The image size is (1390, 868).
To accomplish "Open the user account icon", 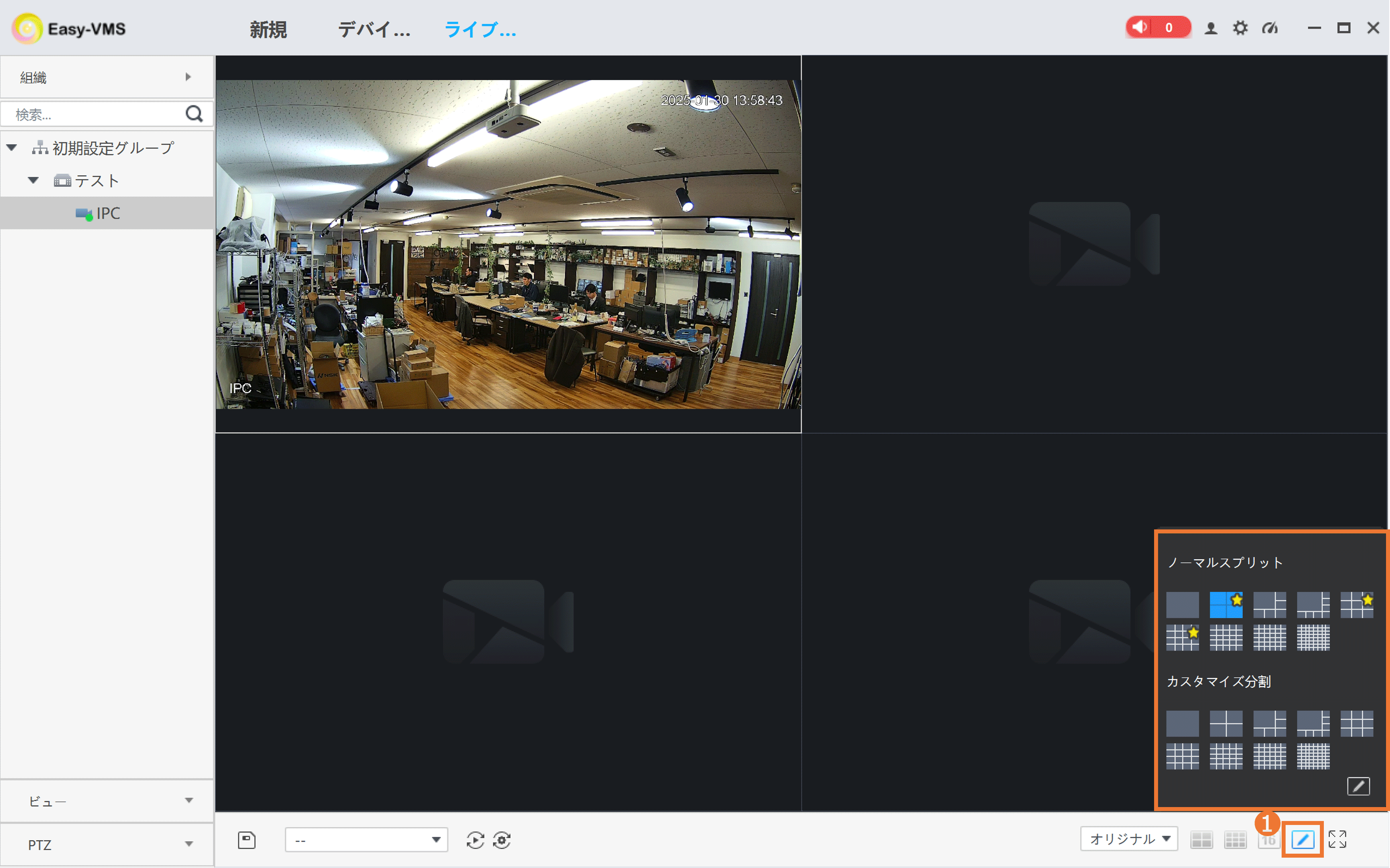I will pos(1211,27).
